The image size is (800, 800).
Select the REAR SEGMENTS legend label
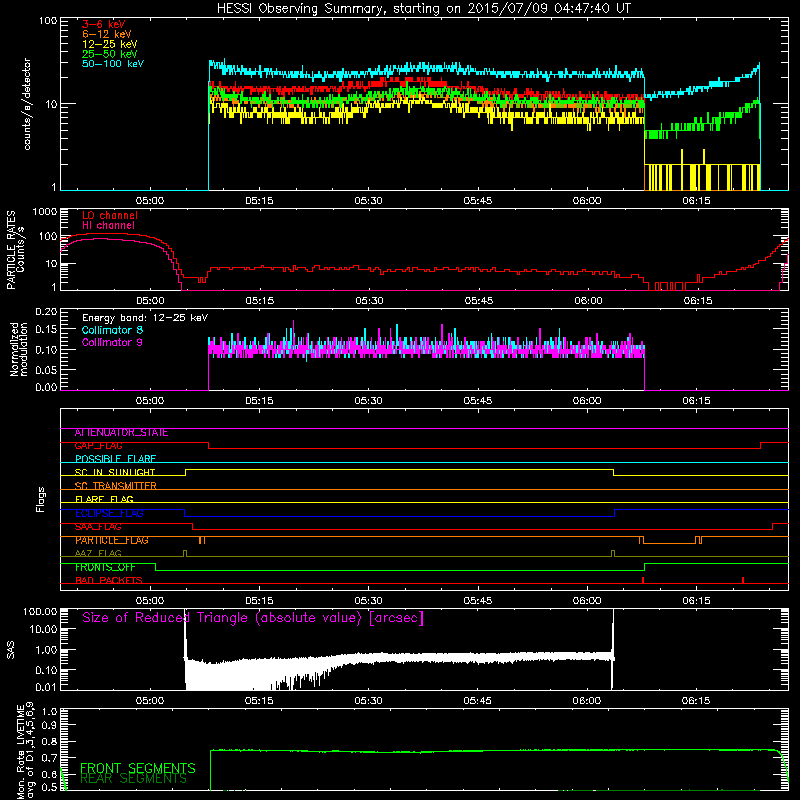(x=133, y=779)
